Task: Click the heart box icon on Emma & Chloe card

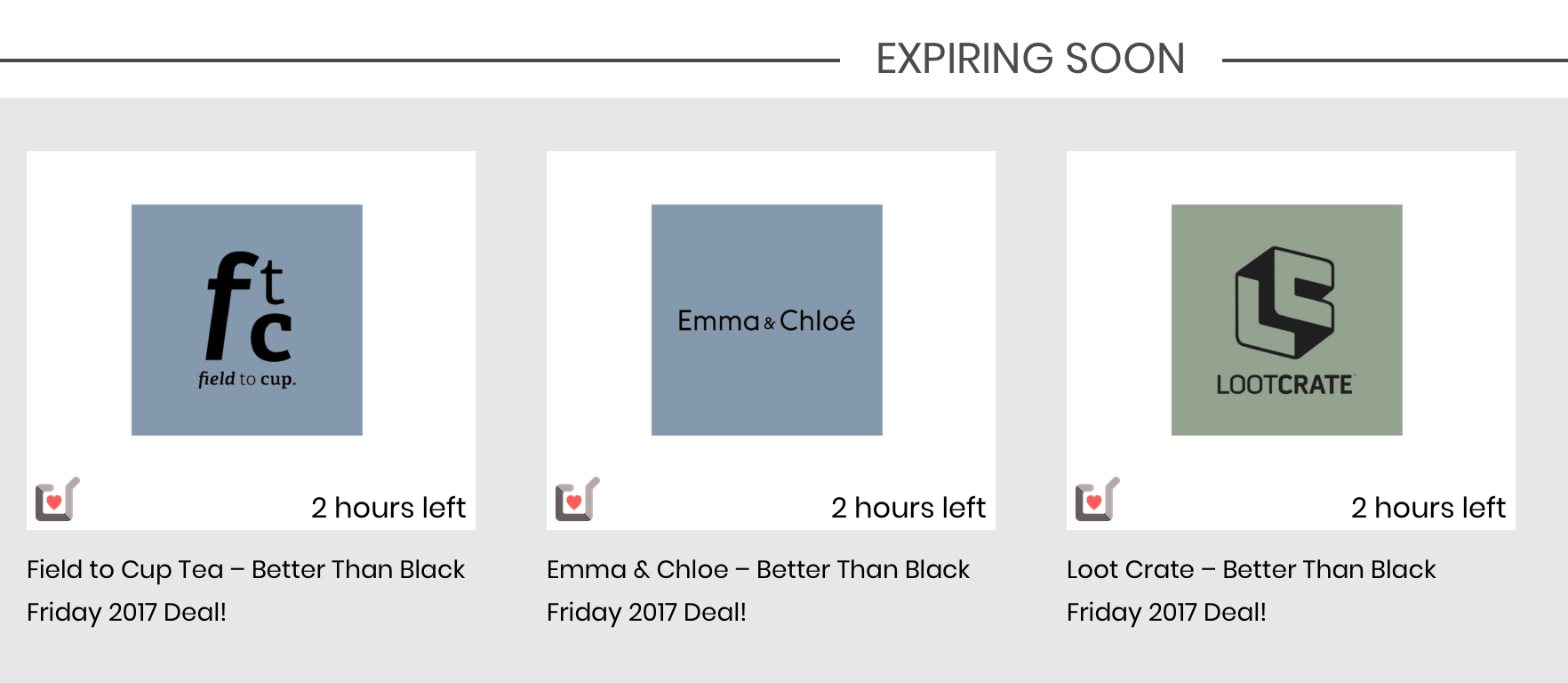Action: (x=578, y=499)
